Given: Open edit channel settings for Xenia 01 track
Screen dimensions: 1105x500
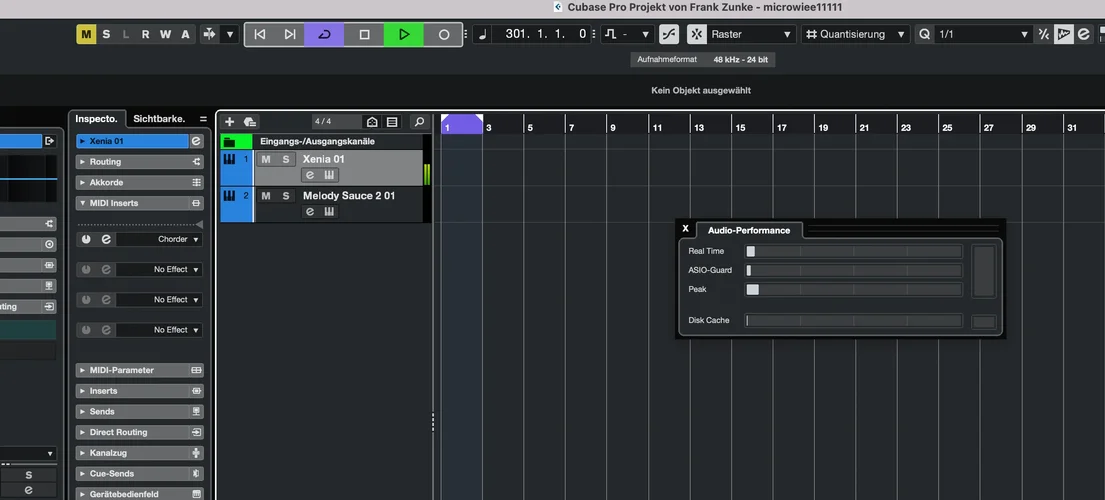Looking at the screenshot, I should pos(310,175).
